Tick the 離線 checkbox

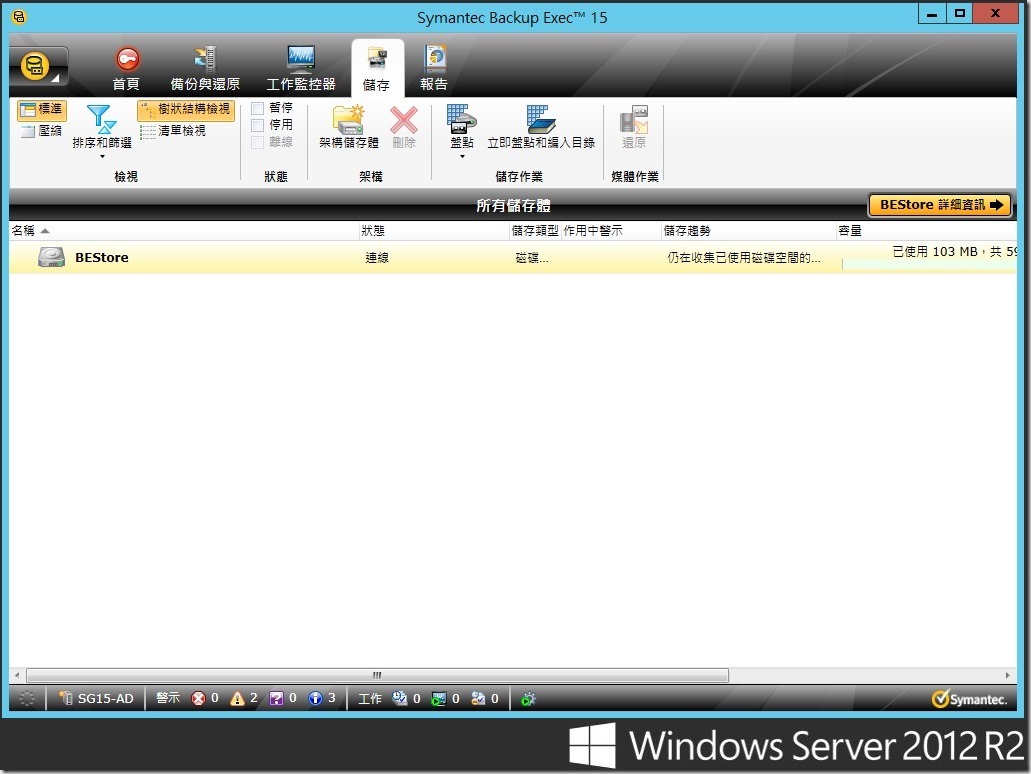(258, 142)
